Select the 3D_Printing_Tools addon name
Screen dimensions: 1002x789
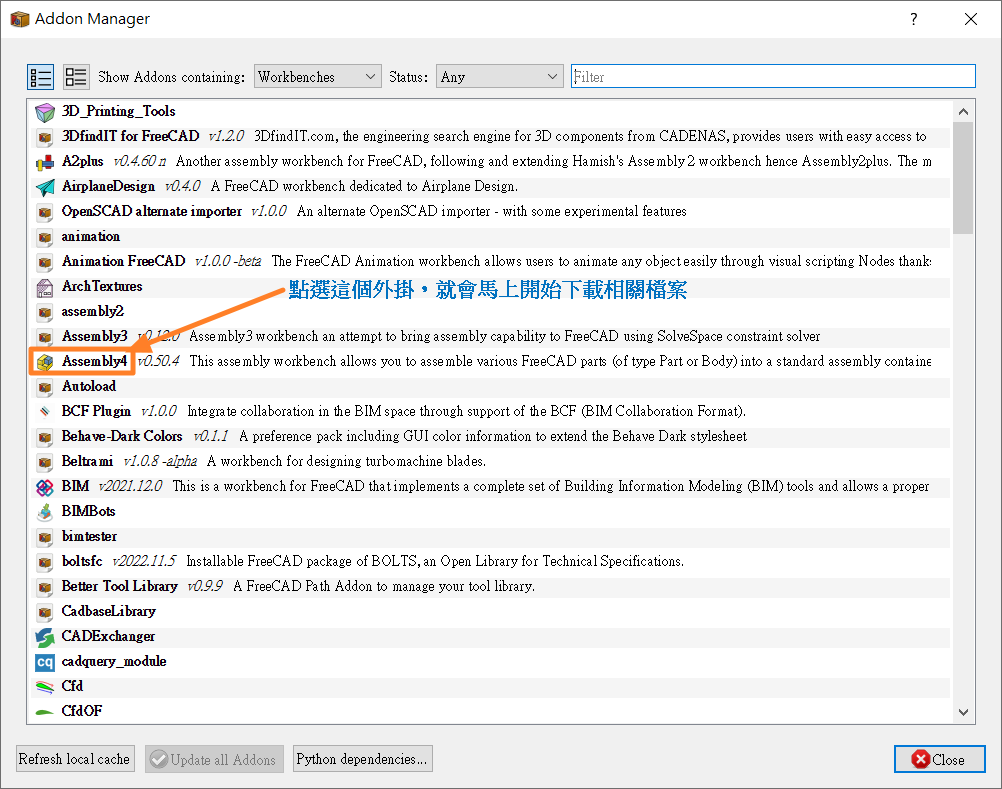click(118, 111)
